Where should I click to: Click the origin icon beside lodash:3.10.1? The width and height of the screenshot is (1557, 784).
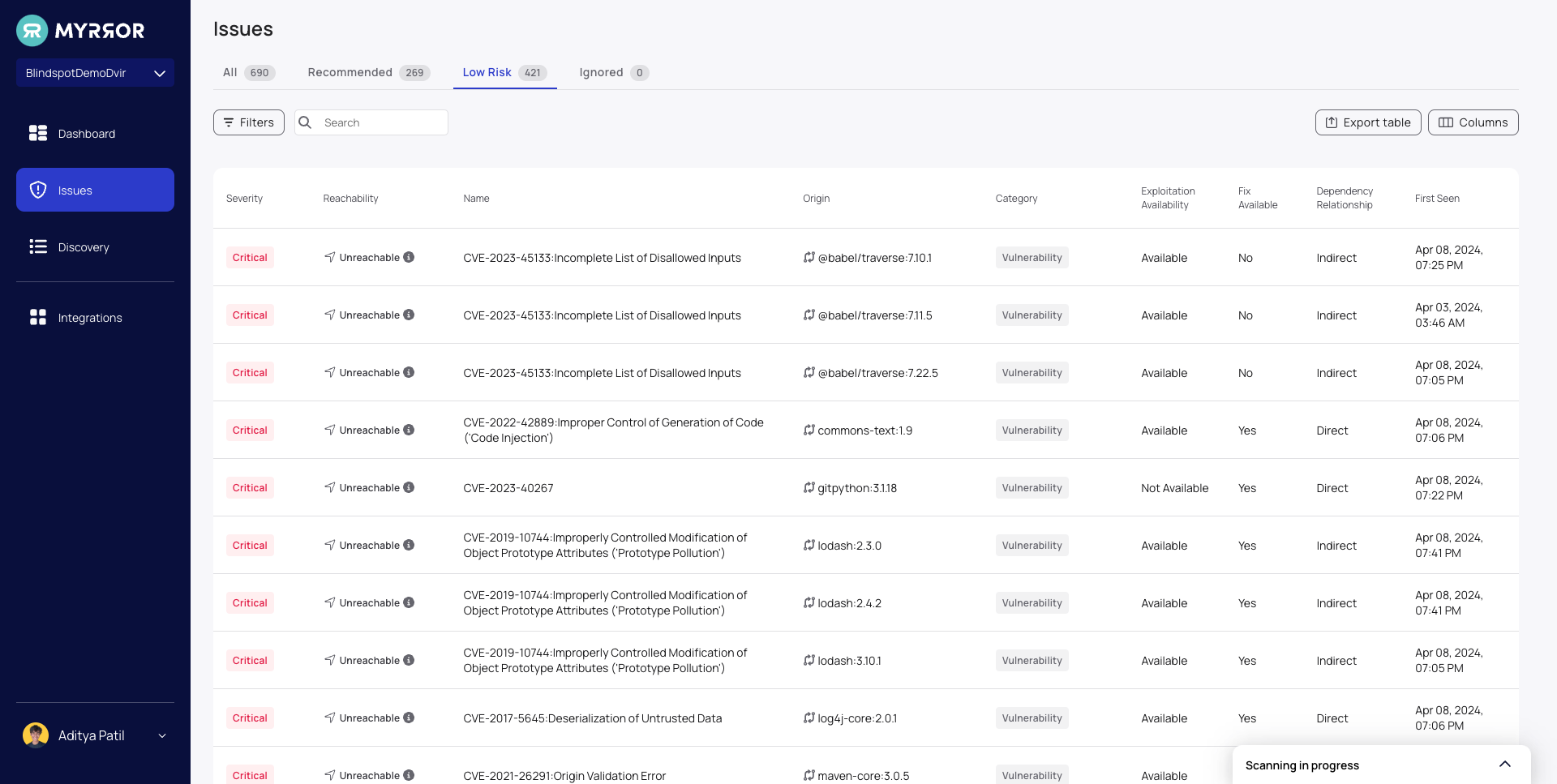[809, 660]
